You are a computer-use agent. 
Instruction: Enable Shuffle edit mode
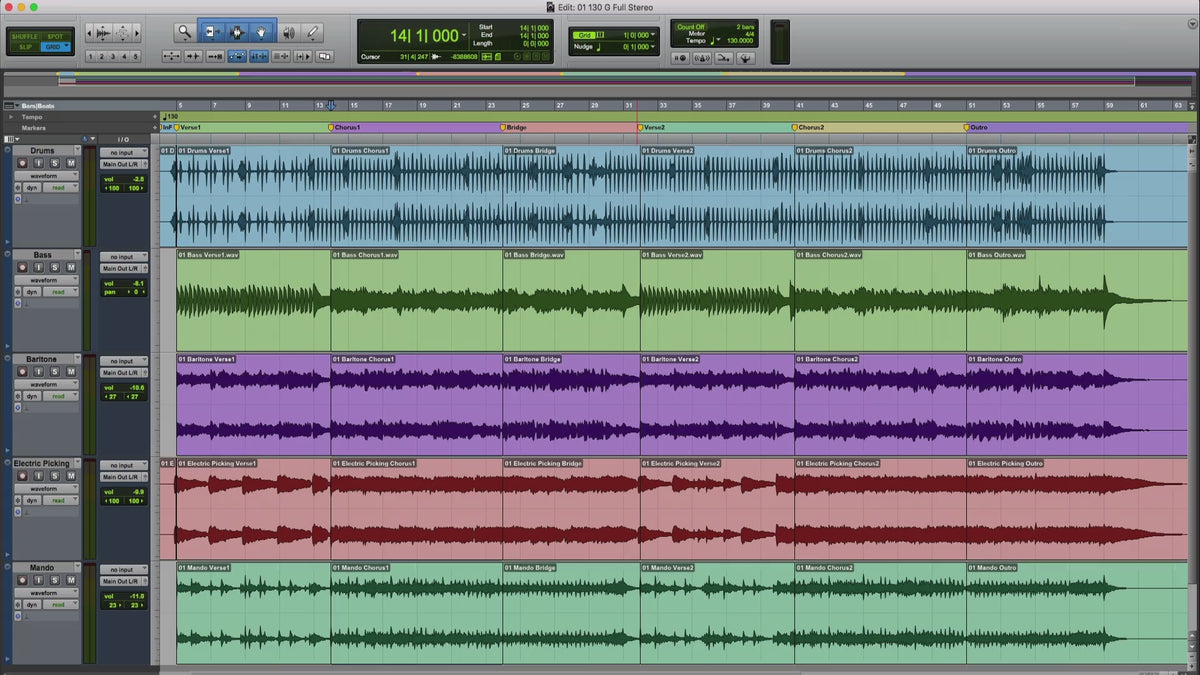point(26,34)
